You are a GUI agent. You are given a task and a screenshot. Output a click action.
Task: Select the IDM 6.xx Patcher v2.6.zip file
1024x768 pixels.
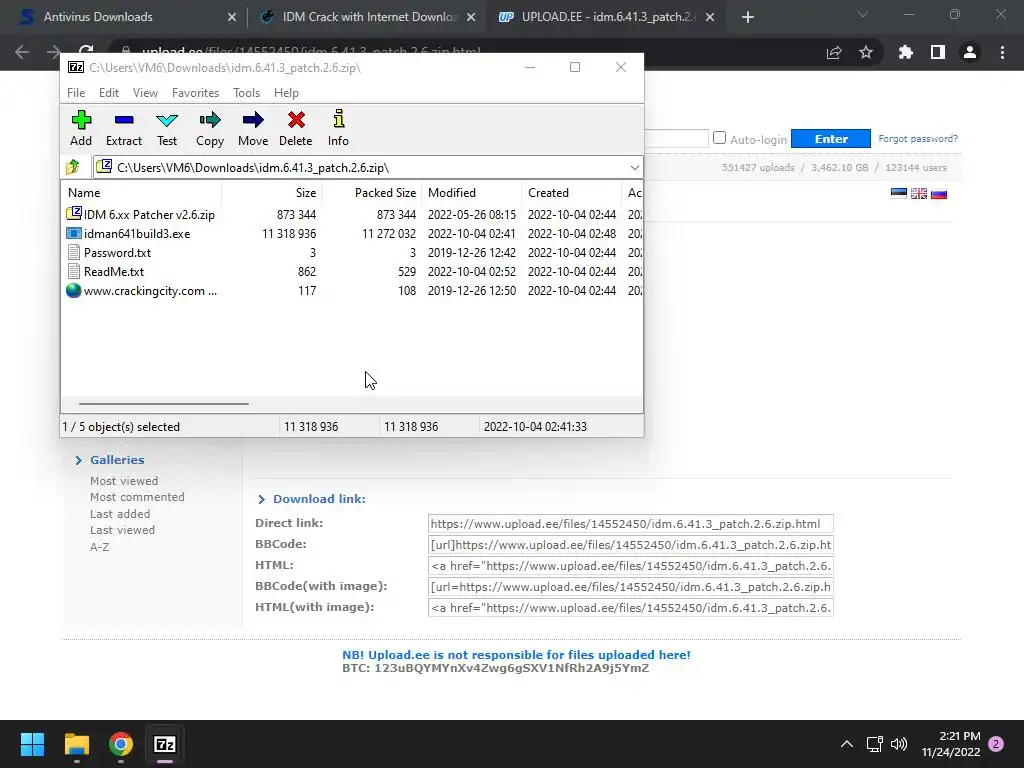tap(149, 214)
